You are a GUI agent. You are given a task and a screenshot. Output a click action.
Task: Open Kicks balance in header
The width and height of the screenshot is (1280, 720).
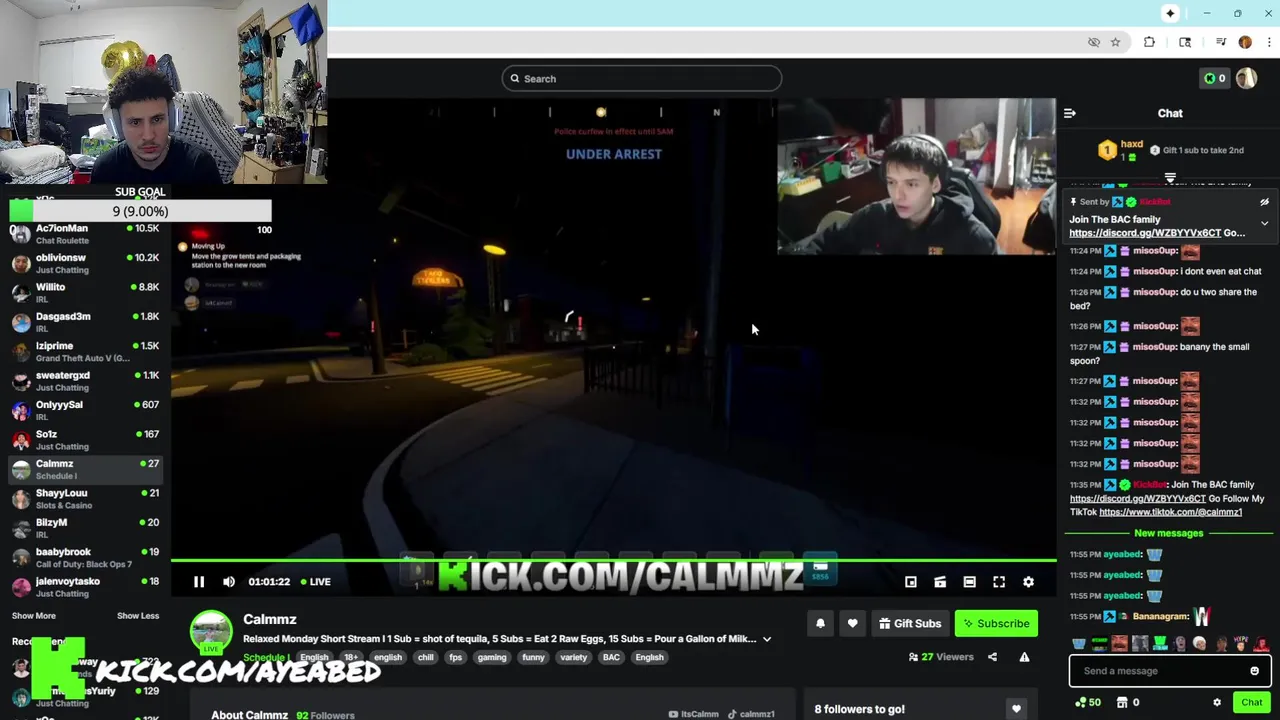(x=1214, y=79)
